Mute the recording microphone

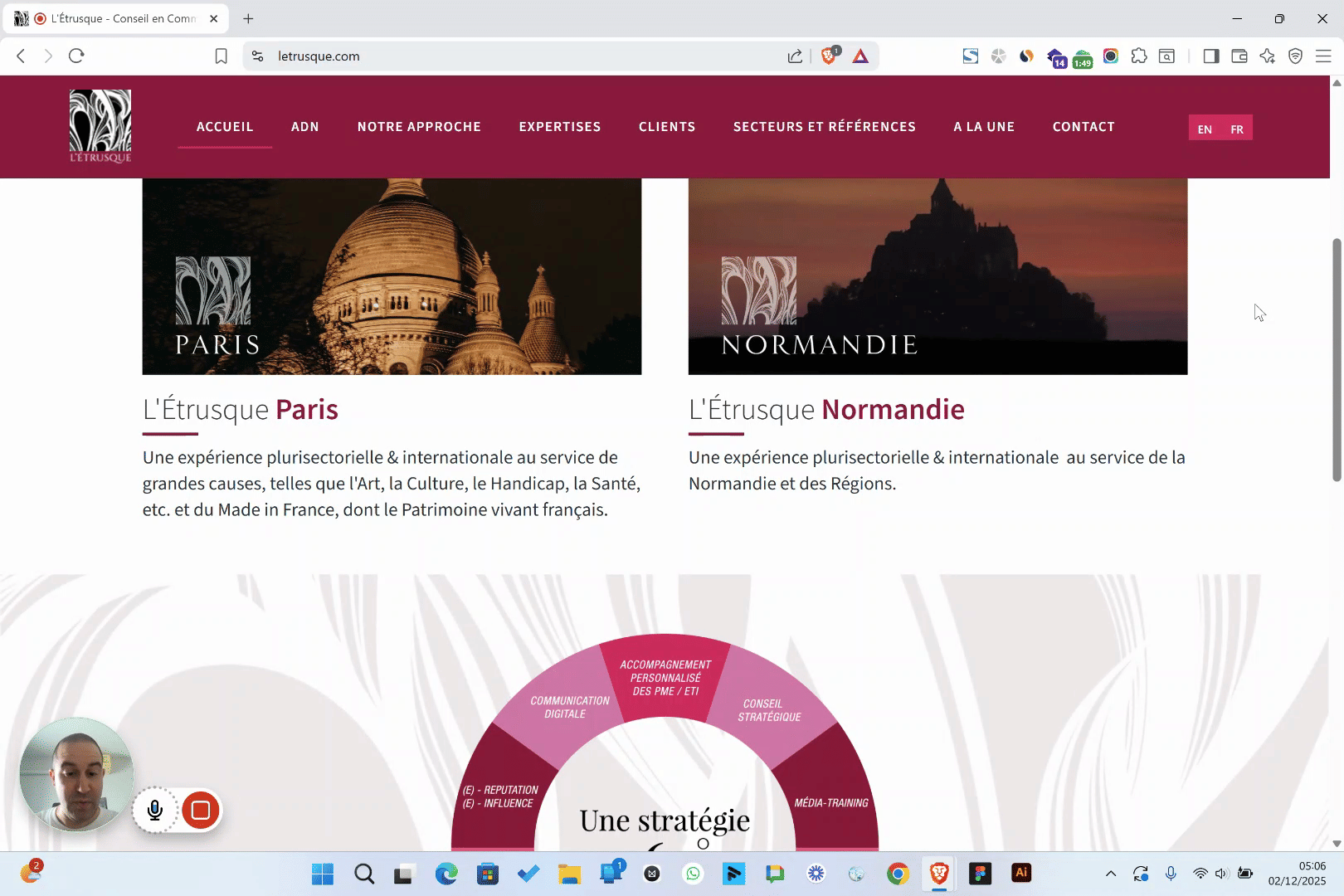coord(155,810)
